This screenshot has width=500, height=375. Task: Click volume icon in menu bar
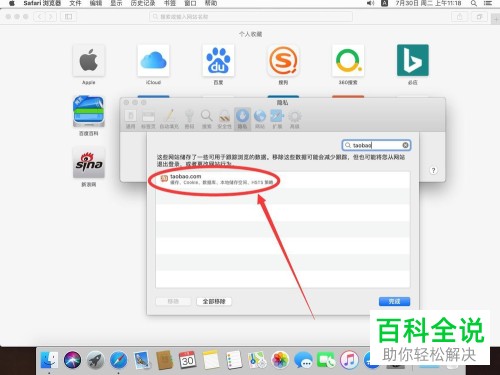pyautogui.click(x=370, y=3)
